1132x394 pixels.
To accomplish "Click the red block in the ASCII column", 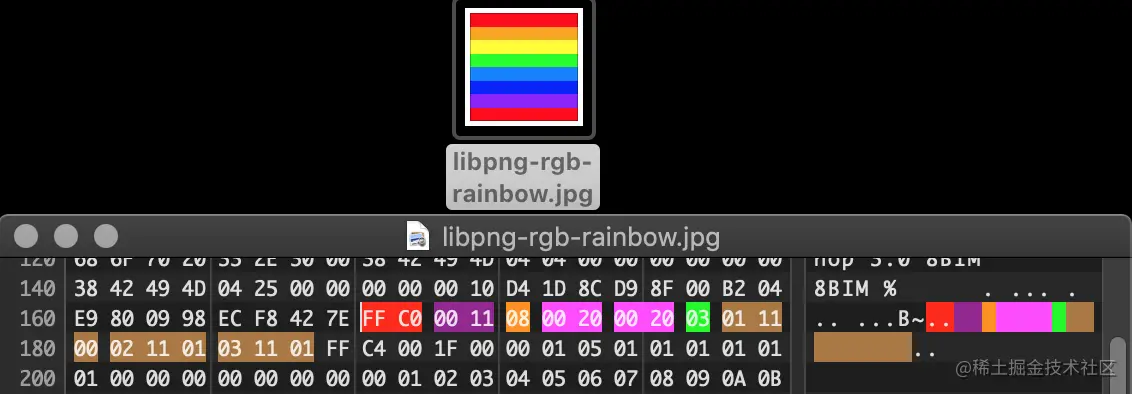I will [939, 318].
